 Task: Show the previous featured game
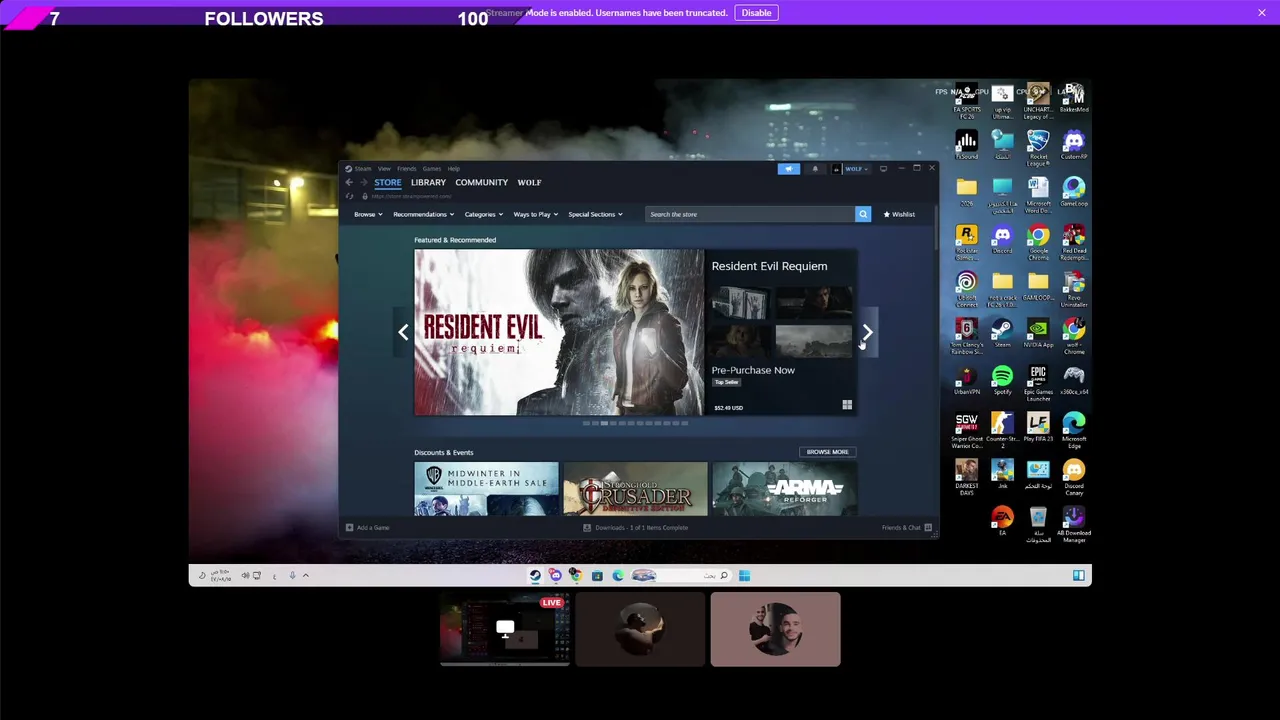click(403, 332)
